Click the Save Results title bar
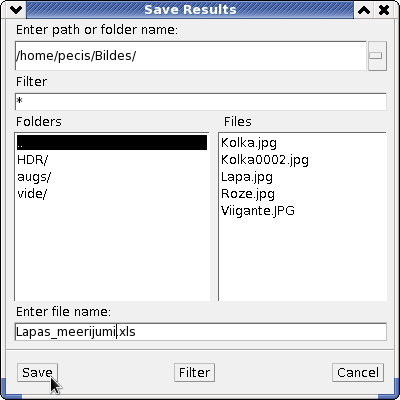 pos(190,10)
